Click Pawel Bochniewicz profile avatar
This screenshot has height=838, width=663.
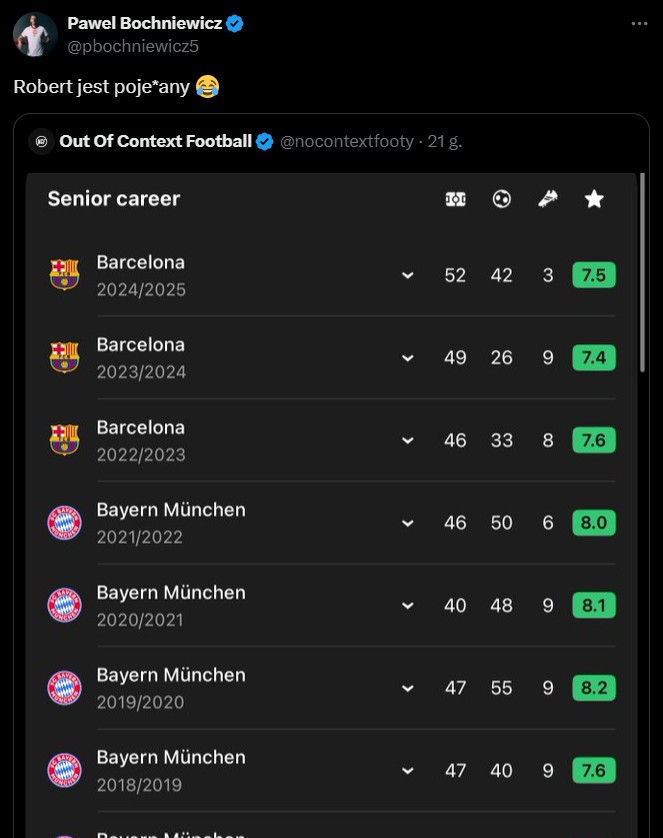click(35, 35)
